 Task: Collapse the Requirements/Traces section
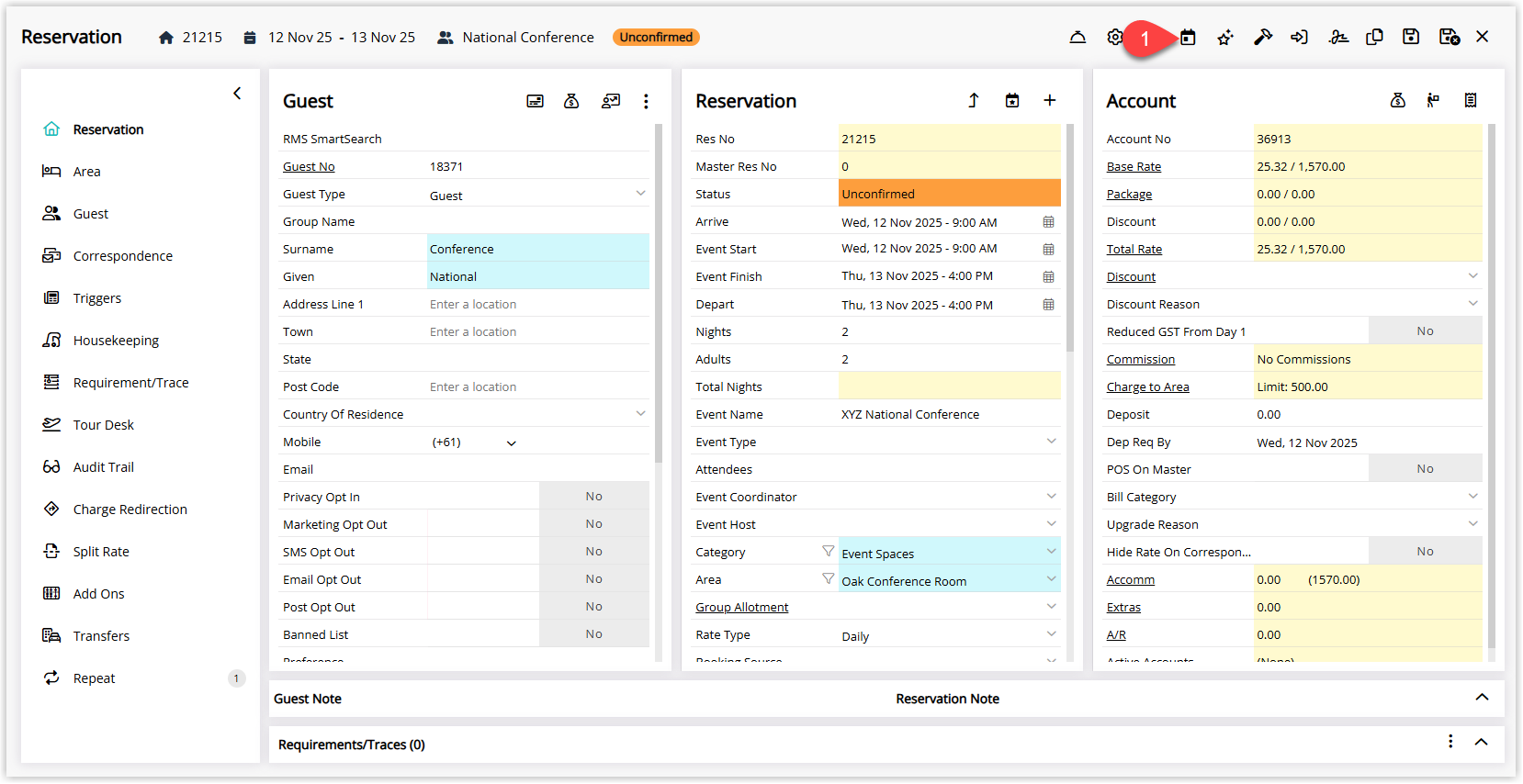coord(1481,742)
